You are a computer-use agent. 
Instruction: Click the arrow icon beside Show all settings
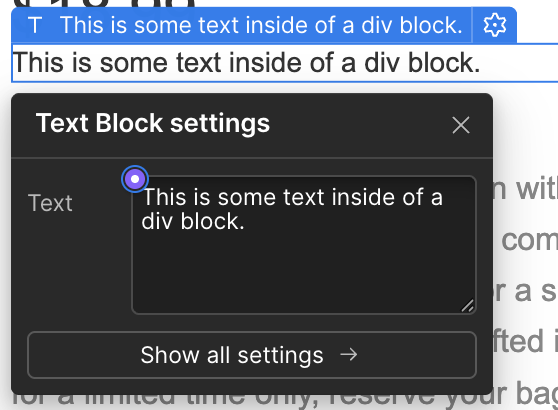pyautogui.click(x=348, y=354)
